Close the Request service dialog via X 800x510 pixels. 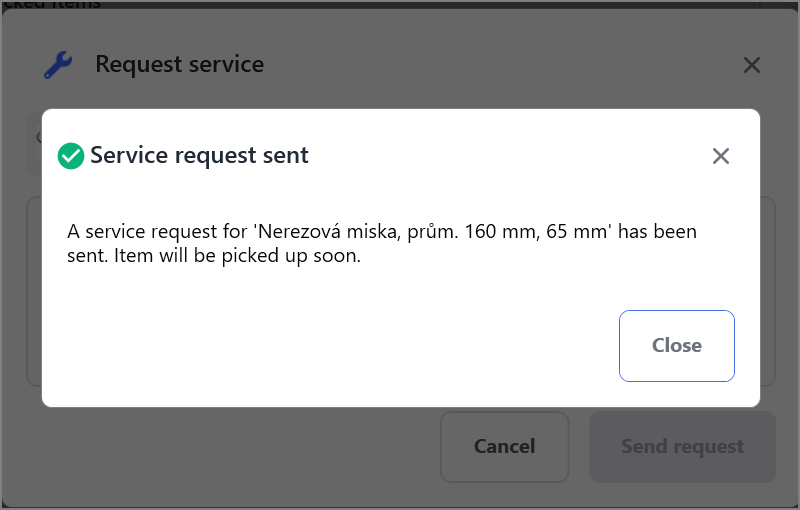click(752, 65)
